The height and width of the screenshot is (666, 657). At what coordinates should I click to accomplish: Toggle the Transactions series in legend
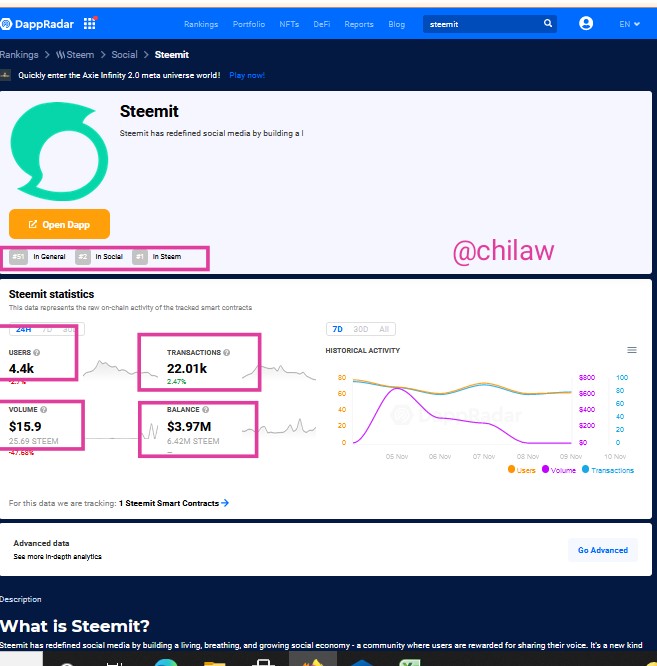pyautogui.click(x=607, y=470)
